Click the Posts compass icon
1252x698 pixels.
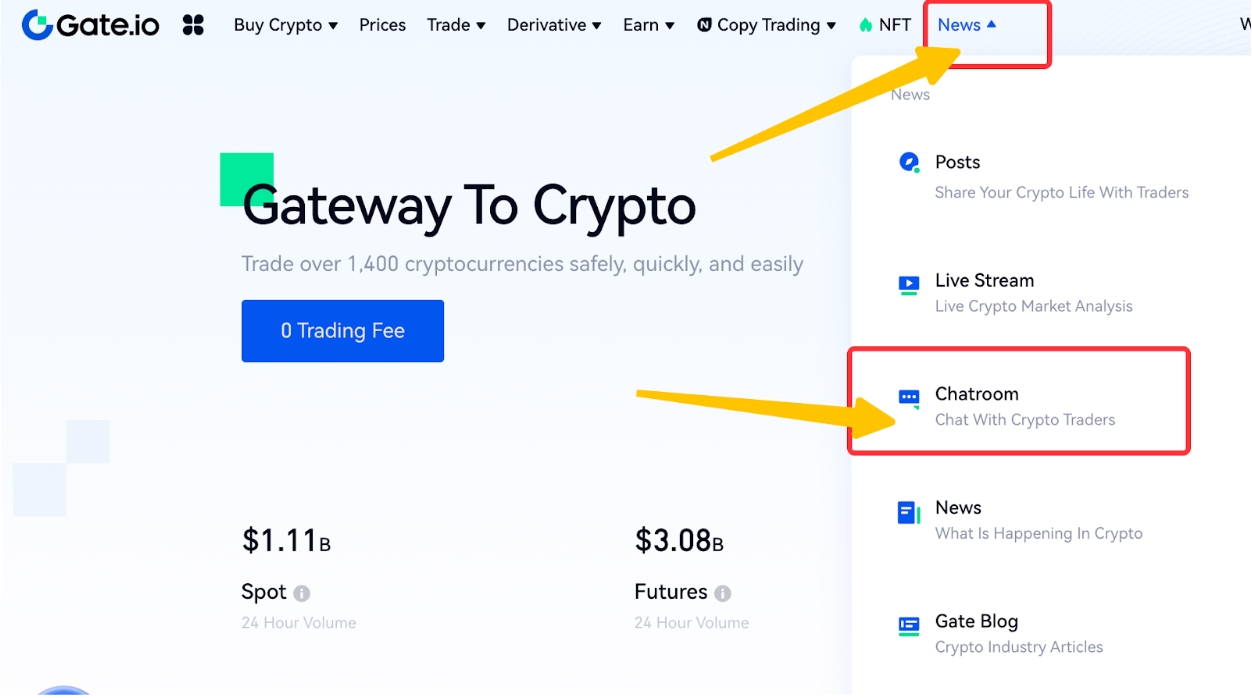[x=909, y=162]
